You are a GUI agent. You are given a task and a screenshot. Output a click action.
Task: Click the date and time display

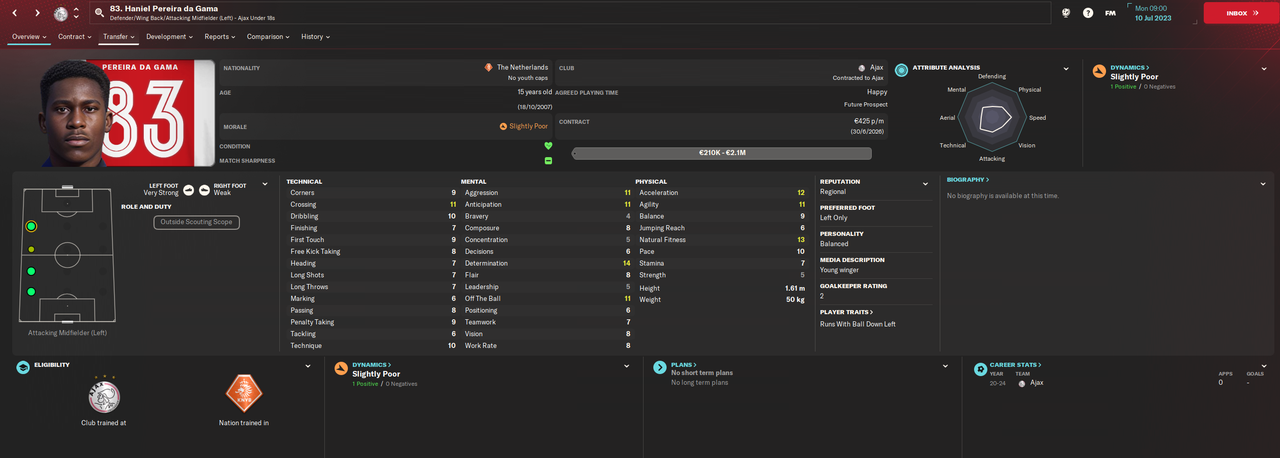[x=1153, y=13]
